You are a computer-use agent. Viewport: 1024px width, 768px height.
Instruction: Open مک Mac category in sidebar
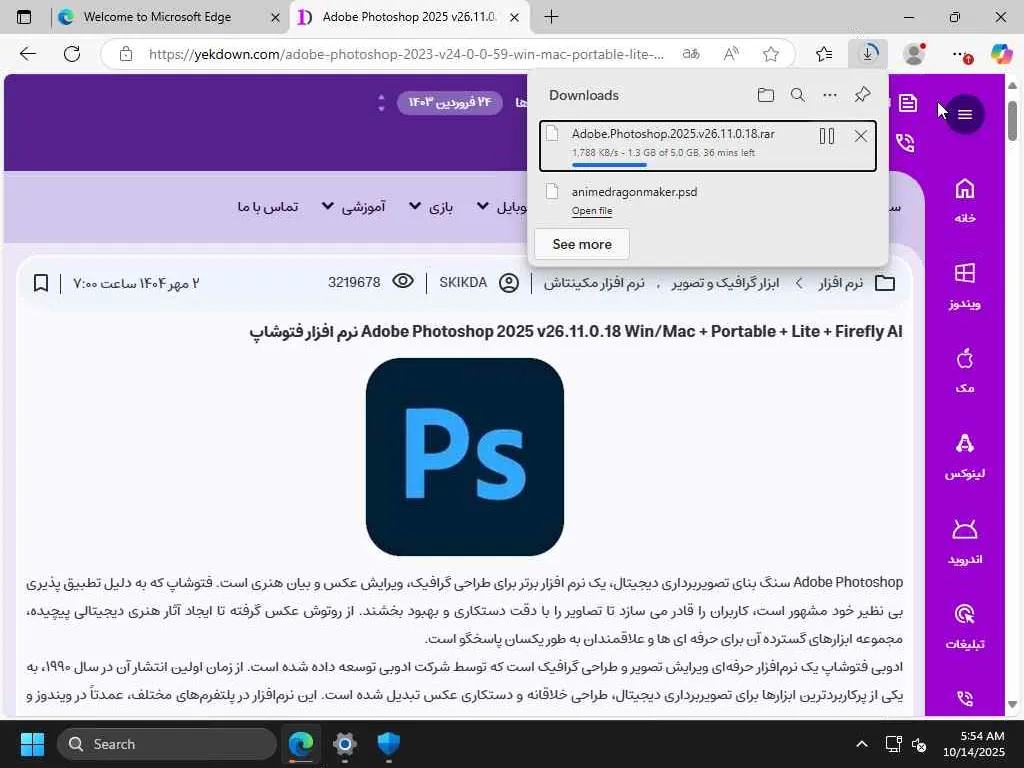(x=965, y=371)
